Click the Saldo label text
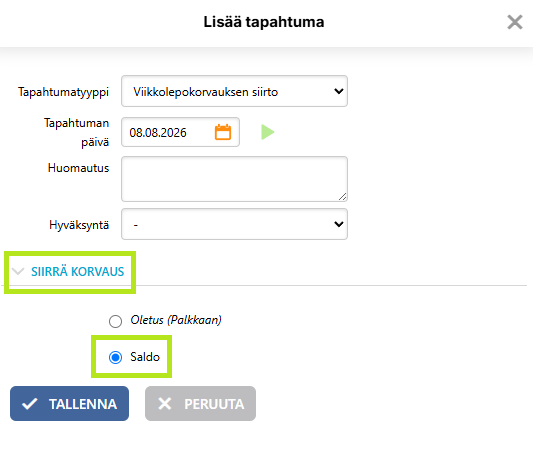 point(145,357)
